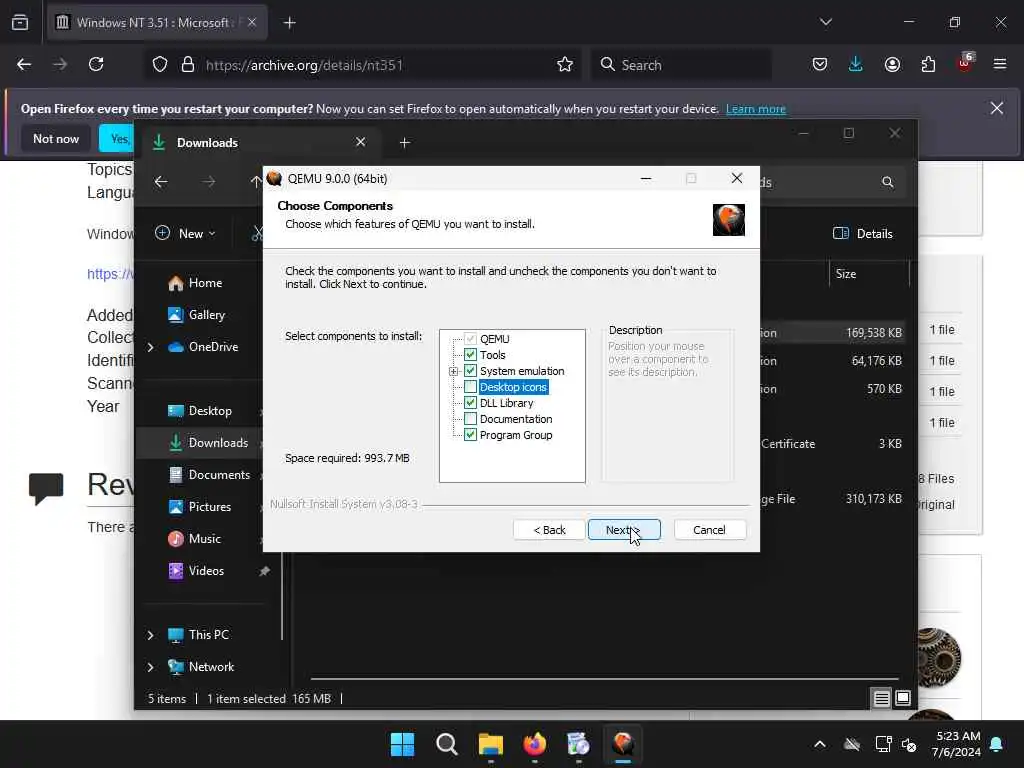The height and width of the screenshot is (768, 1024).
Task: Click the uBlock Origin extension icon
Action: click(965, 63)
